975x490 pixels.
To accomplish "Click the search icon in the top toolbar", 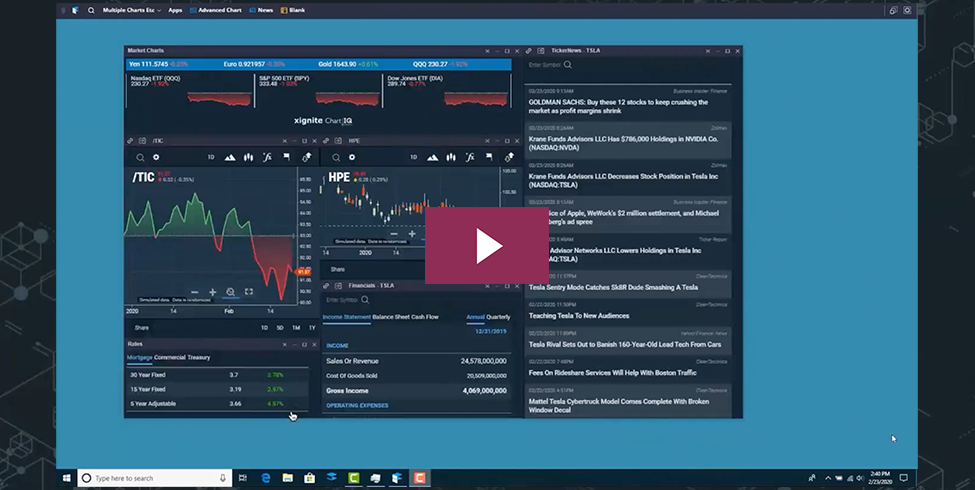I will point(91,10).
